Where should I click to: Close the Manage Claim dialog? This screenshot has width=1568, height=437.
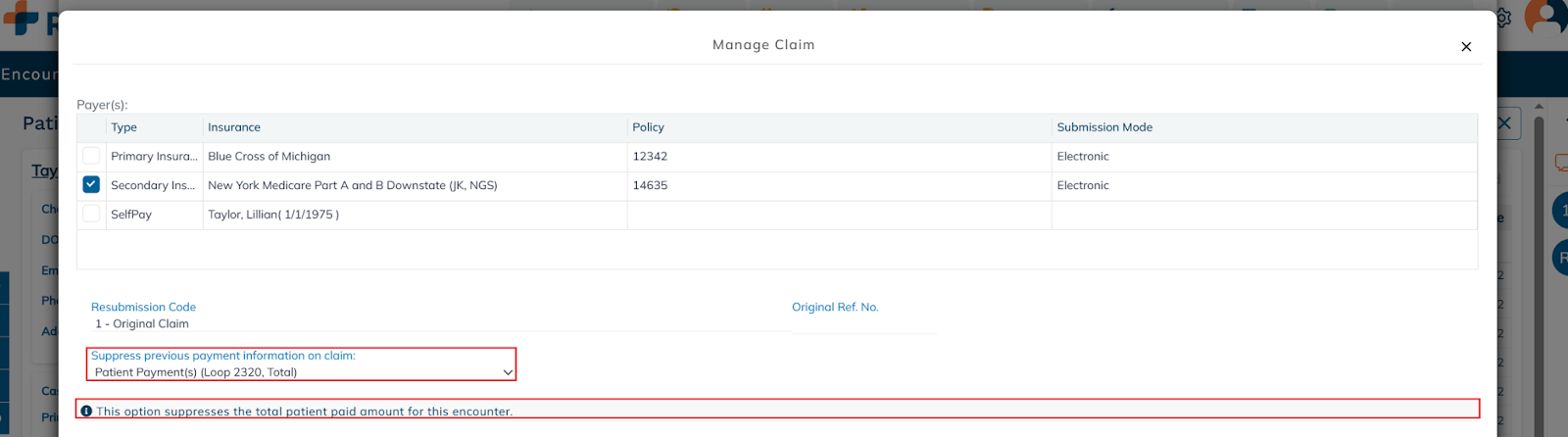click(x=1465, y=47)
